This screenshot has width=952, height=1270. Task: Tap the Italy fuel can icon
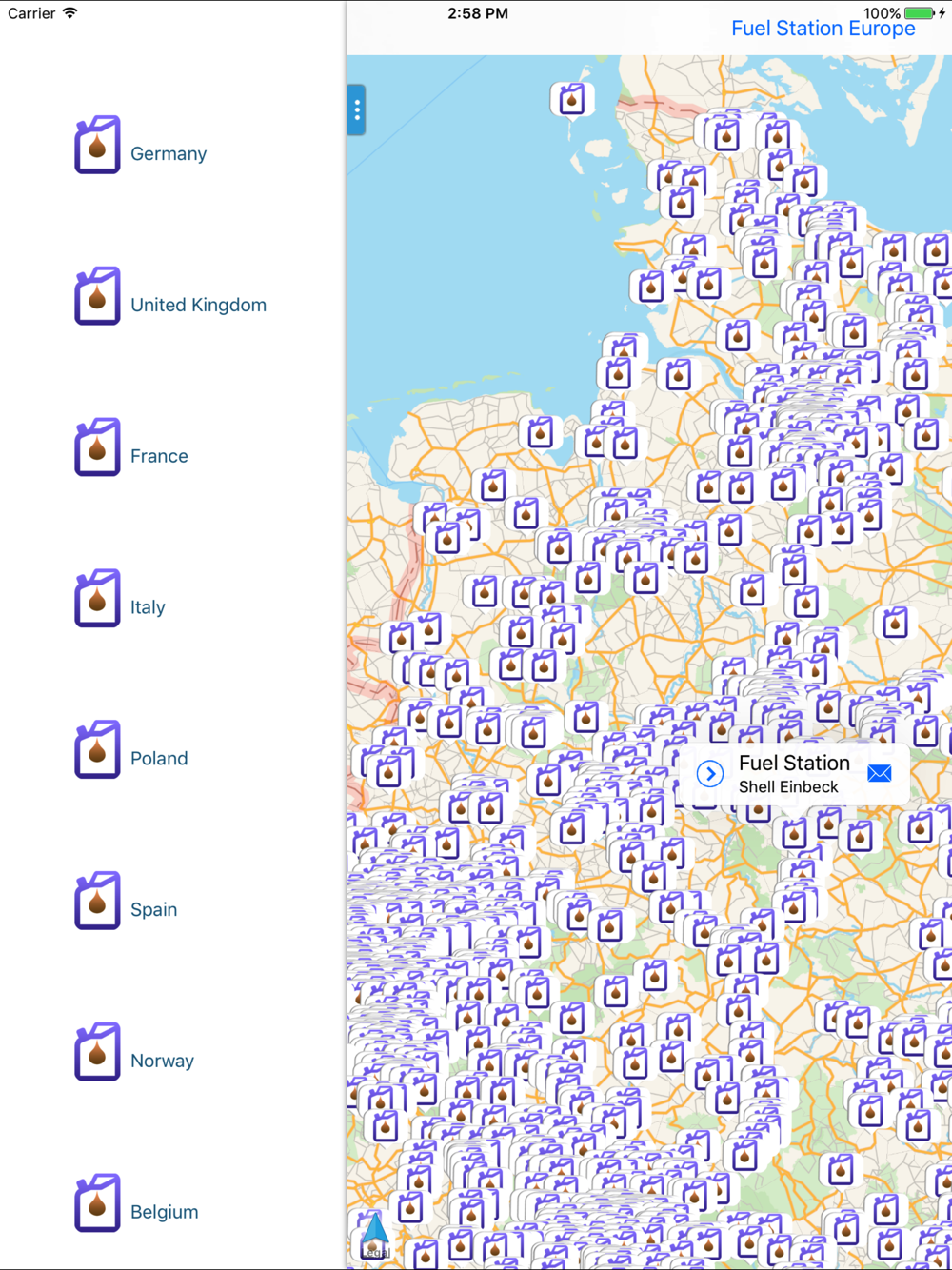coord(97,599)
